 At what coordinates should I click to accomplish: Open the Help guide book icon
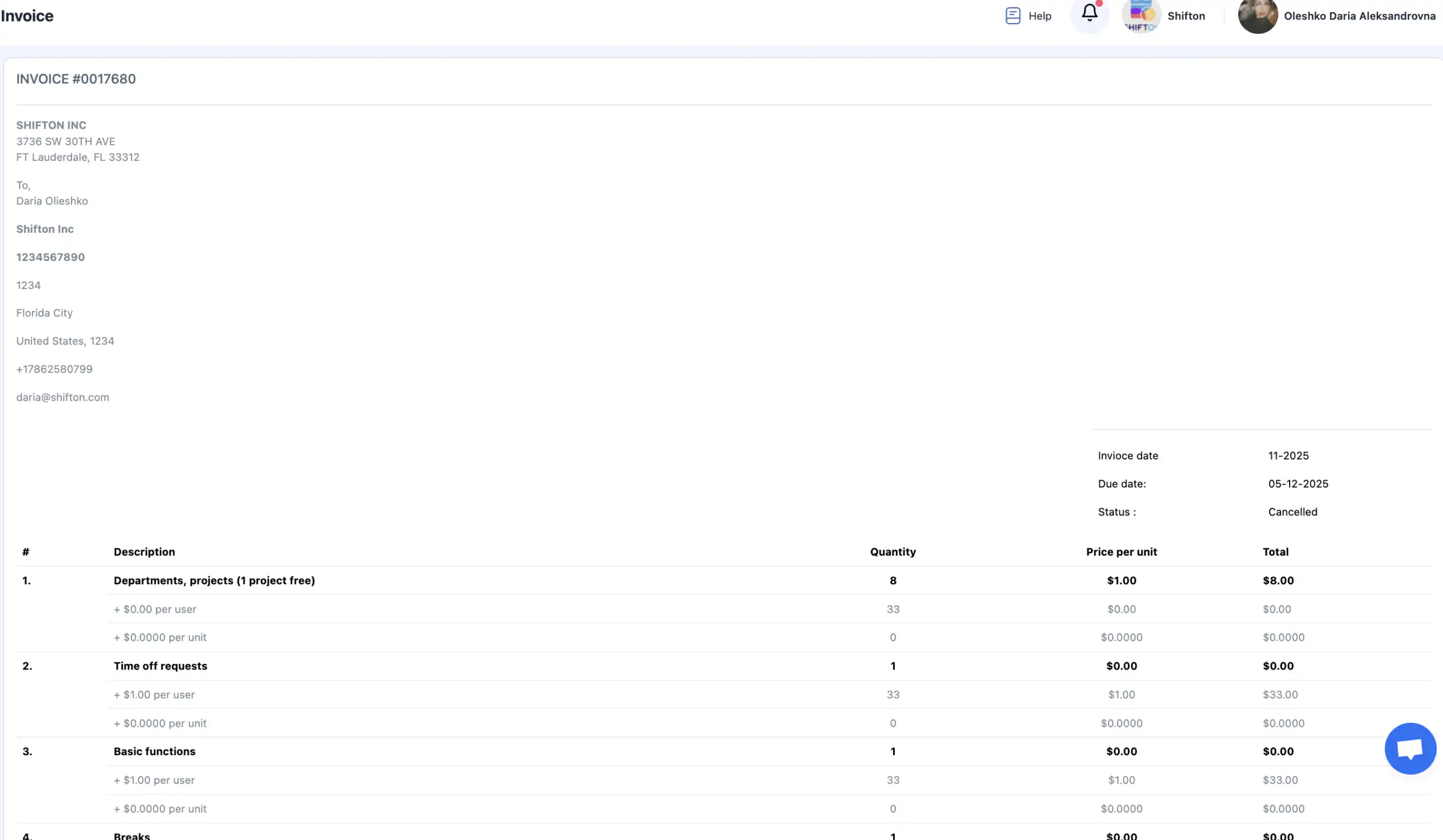[1012, 15]
